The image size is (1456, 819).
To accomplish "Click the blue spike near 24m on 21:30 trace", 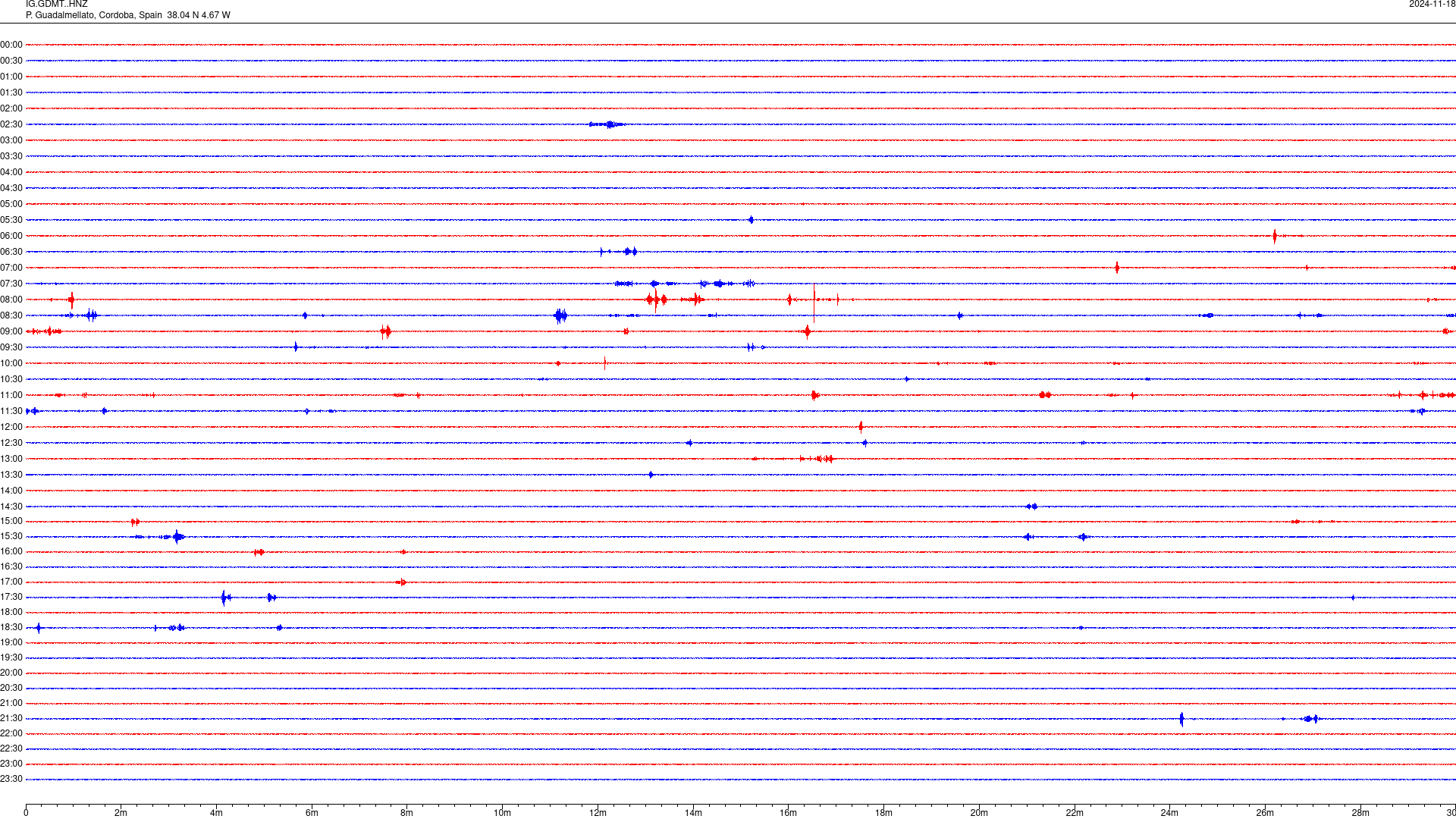I will (x=1181, y=719).
